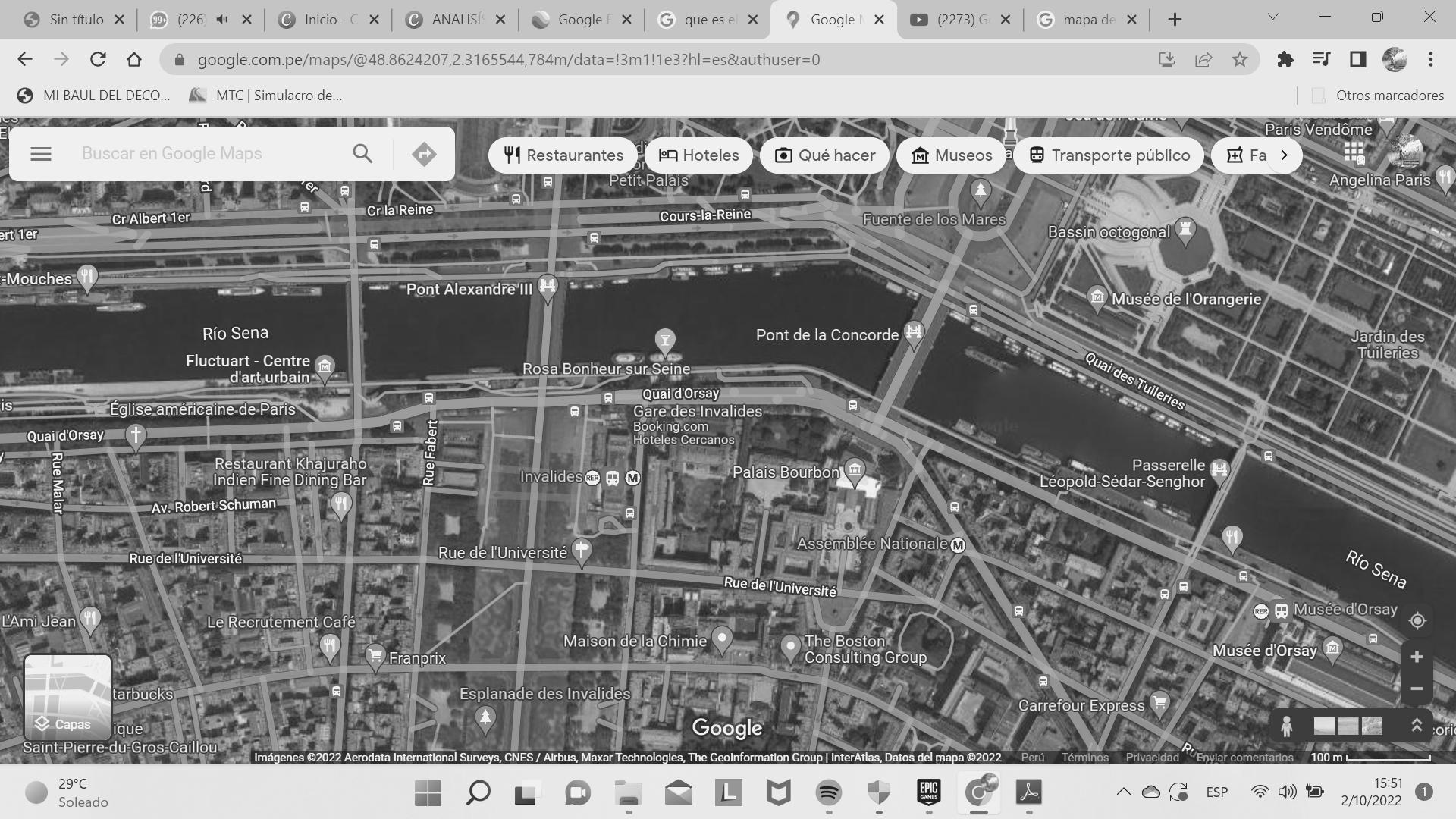Show your location with the target icon
Screen dimensions: 1456x819
click(1417, 620)
